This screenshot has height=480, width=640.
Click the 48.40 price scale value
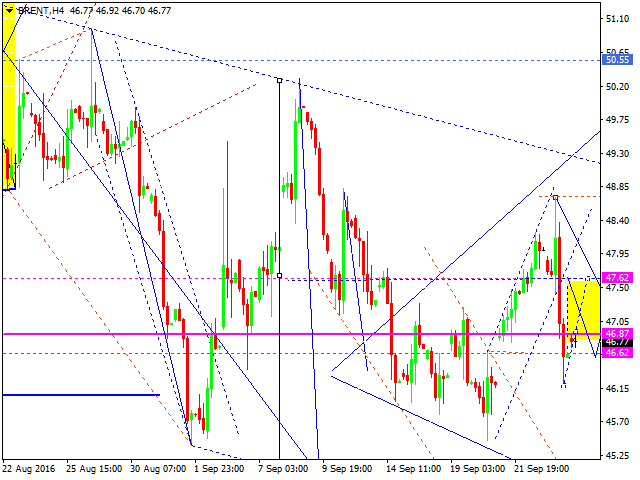[617, 220]
